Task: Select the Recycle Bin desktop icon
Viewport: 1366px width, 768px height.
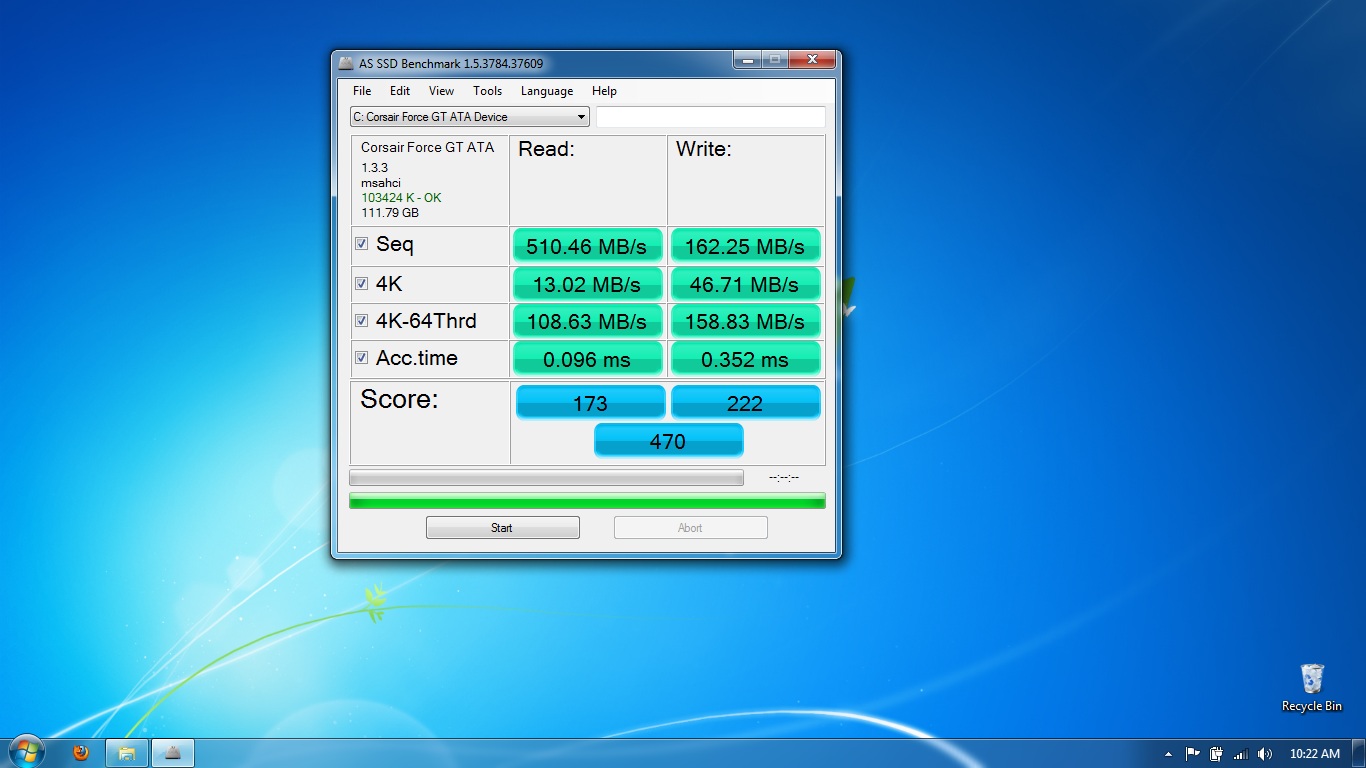Action: click(x=1312, y=688)
